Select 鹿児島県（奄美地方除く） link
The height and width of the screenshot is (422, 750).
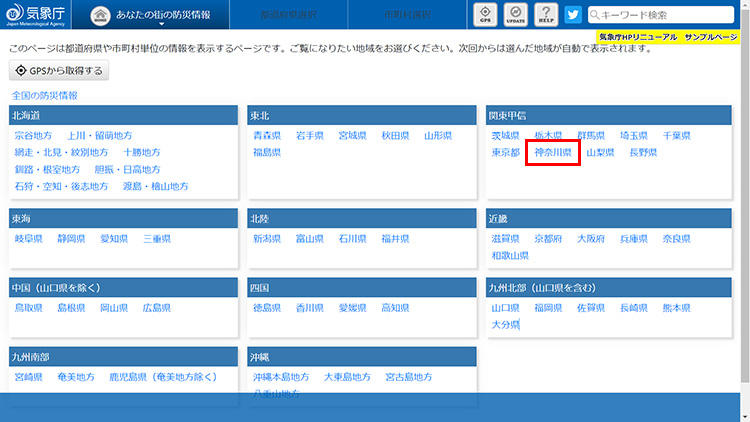click(163, 377)
